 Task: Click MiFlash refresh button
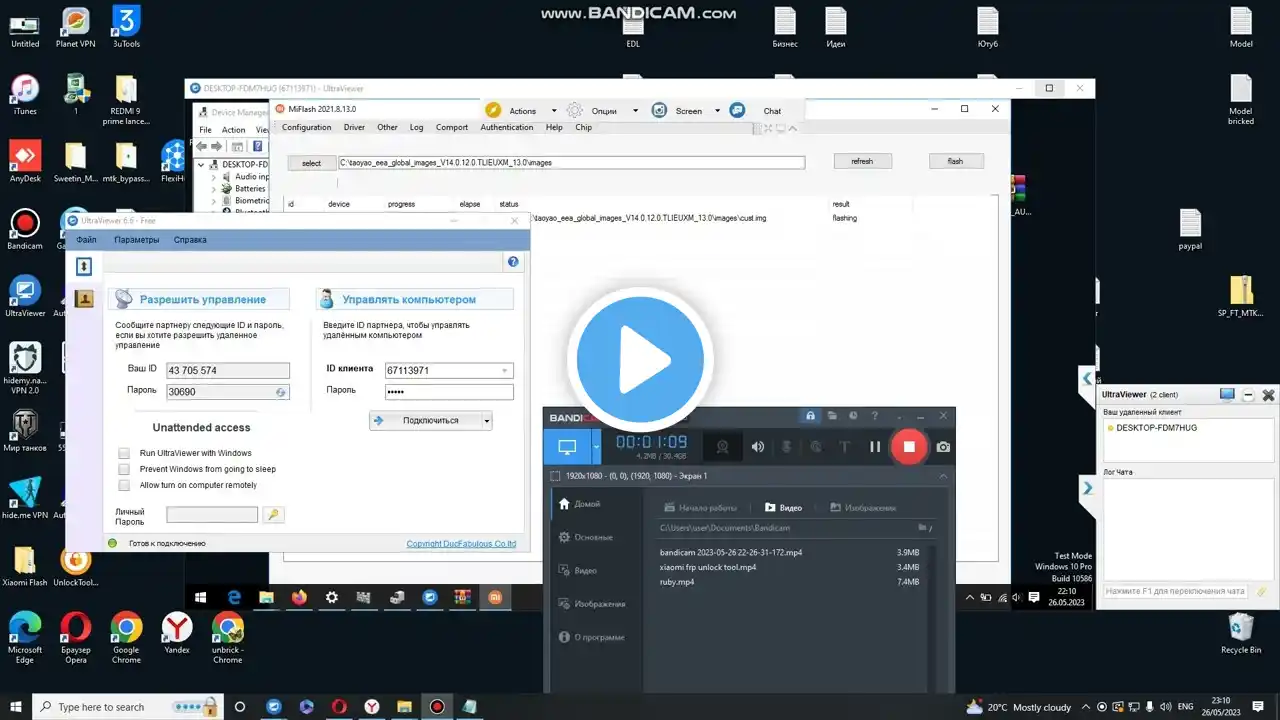[x=862, y=161]
